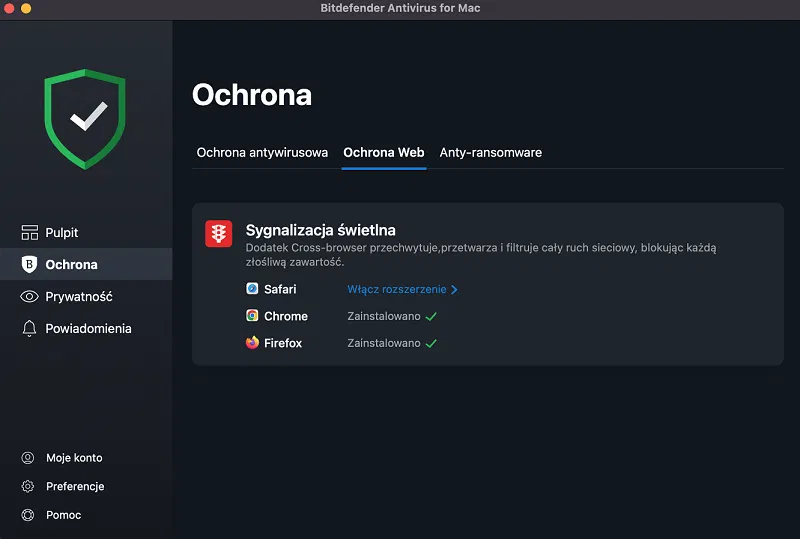Click the green checkmark beside Chrome
Viewport: 800px width, 539px height.
click(431, 316)
